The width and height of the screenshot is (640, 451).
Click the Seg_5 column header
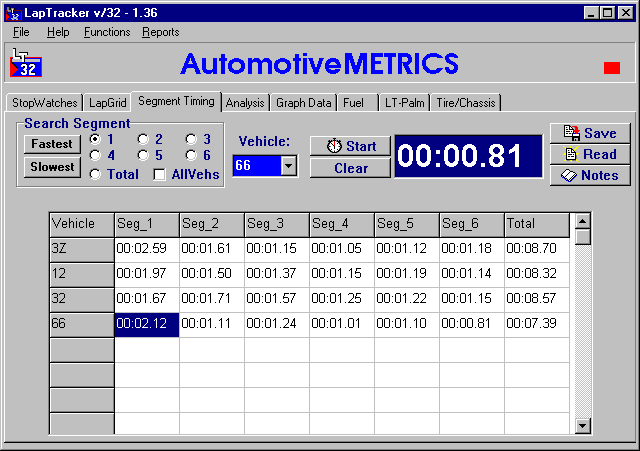(x=407, y=224)
